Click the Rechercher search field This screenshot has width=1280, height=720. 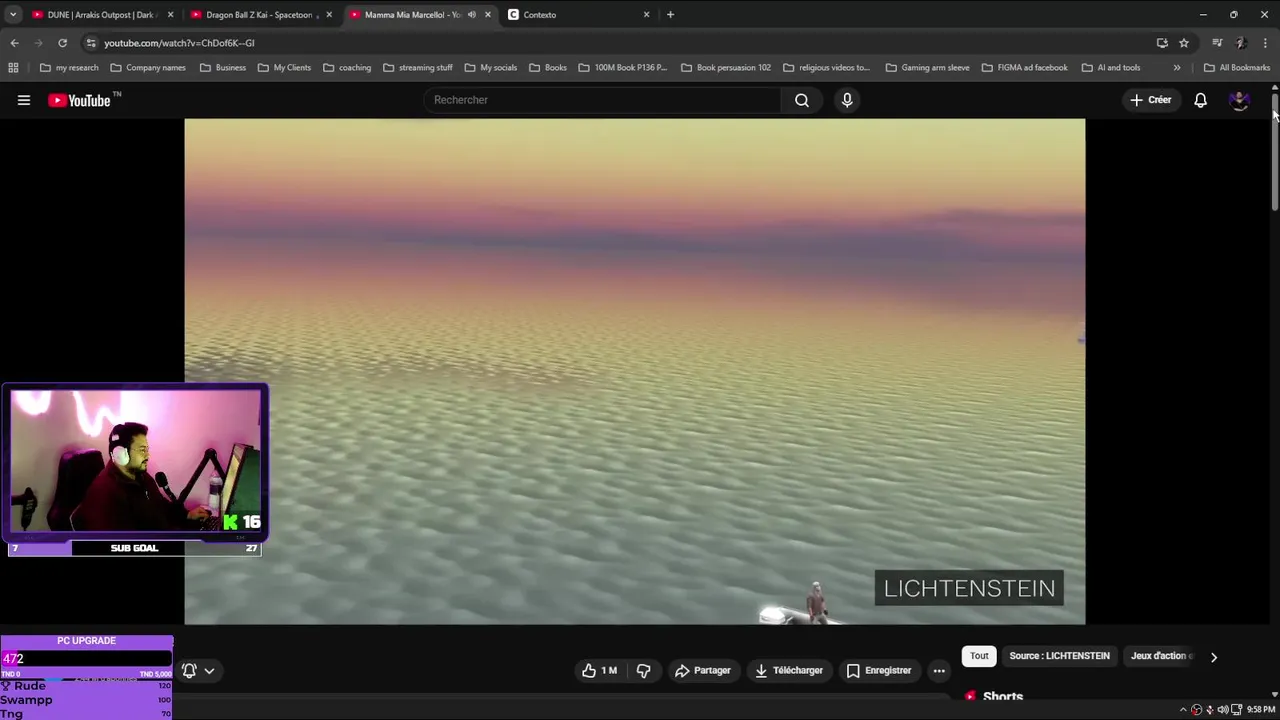(x=603, y=100)
